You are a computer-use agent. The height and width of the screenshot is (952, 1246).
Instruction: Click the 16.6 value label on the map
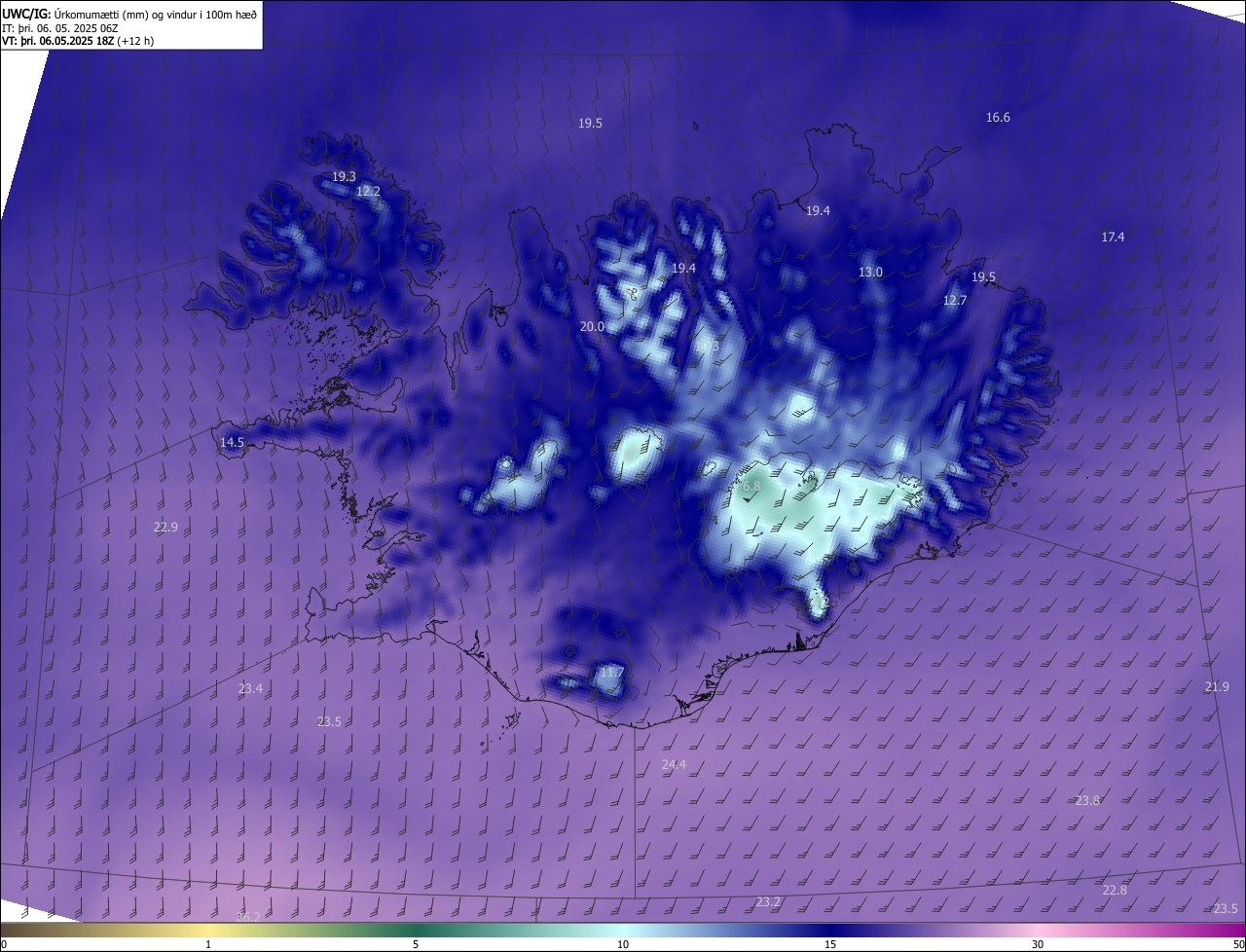998,117
